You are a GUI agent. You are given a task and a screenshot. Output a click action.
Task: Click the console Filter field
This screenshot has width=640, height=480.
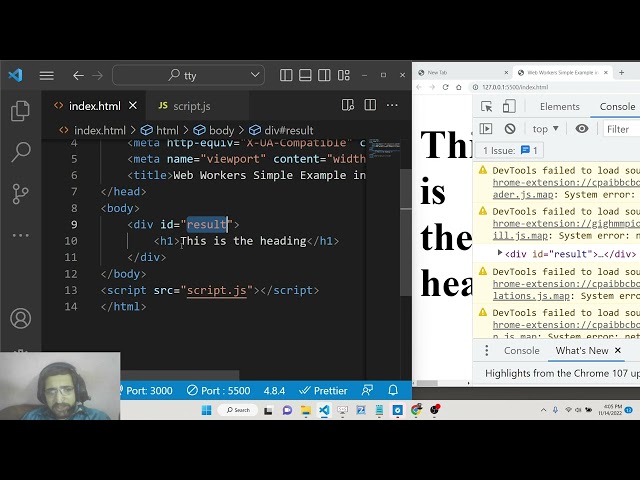[622, 129]
